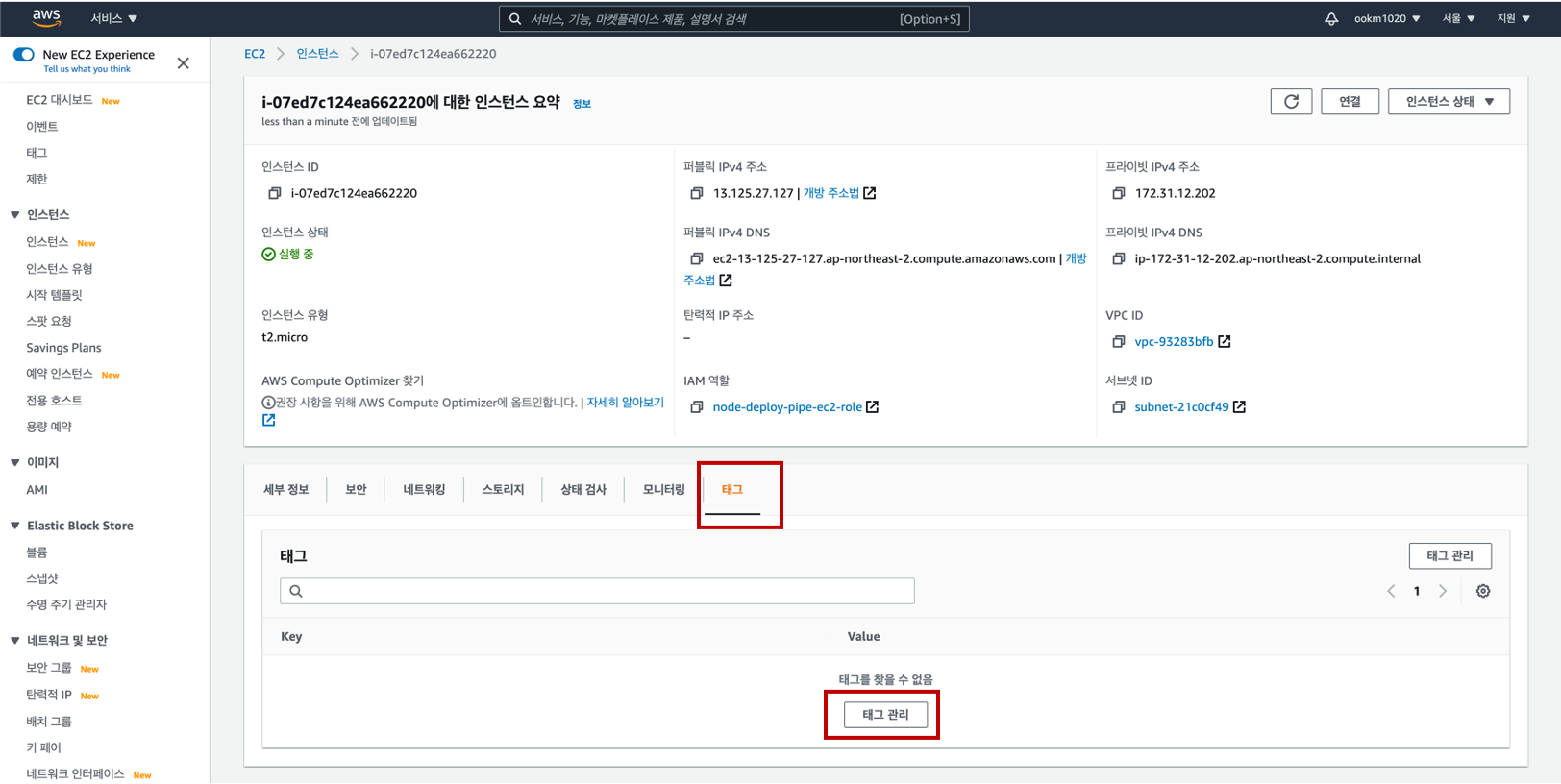
Task: Open 스냅샷 in sidebar
Action: (x=42, y=578)
